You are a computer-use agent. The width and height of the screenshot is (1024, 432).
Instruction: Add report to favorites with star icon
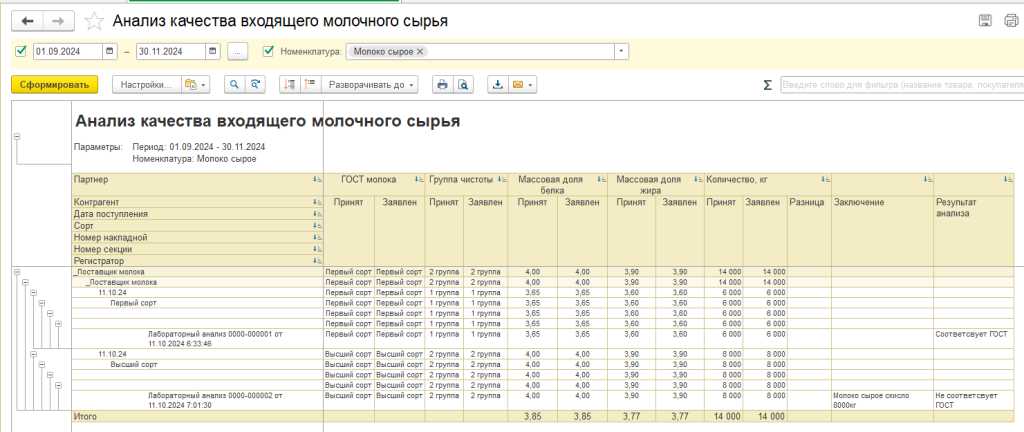coord(94,21)
